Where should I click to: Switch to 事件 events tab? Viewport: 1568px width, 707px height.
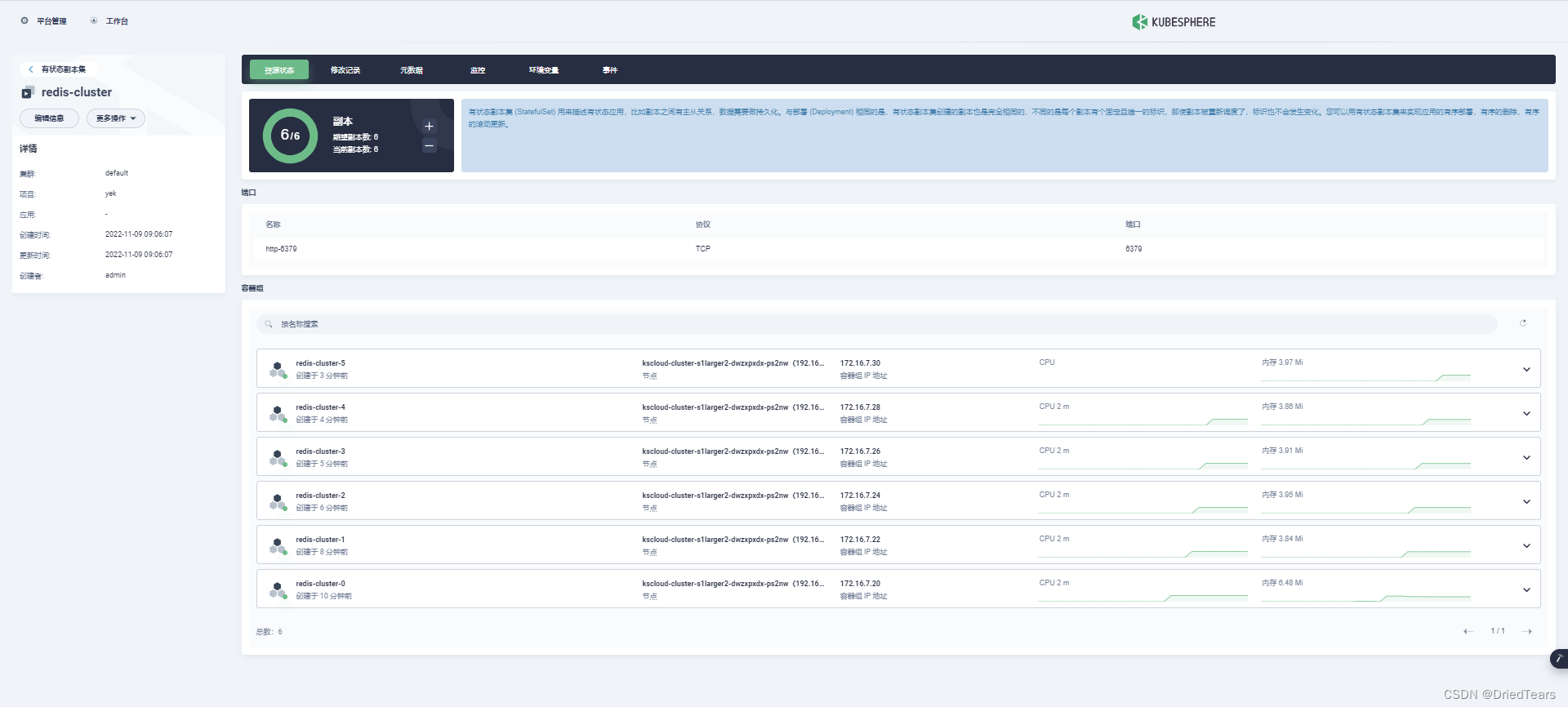click(610, 70)
